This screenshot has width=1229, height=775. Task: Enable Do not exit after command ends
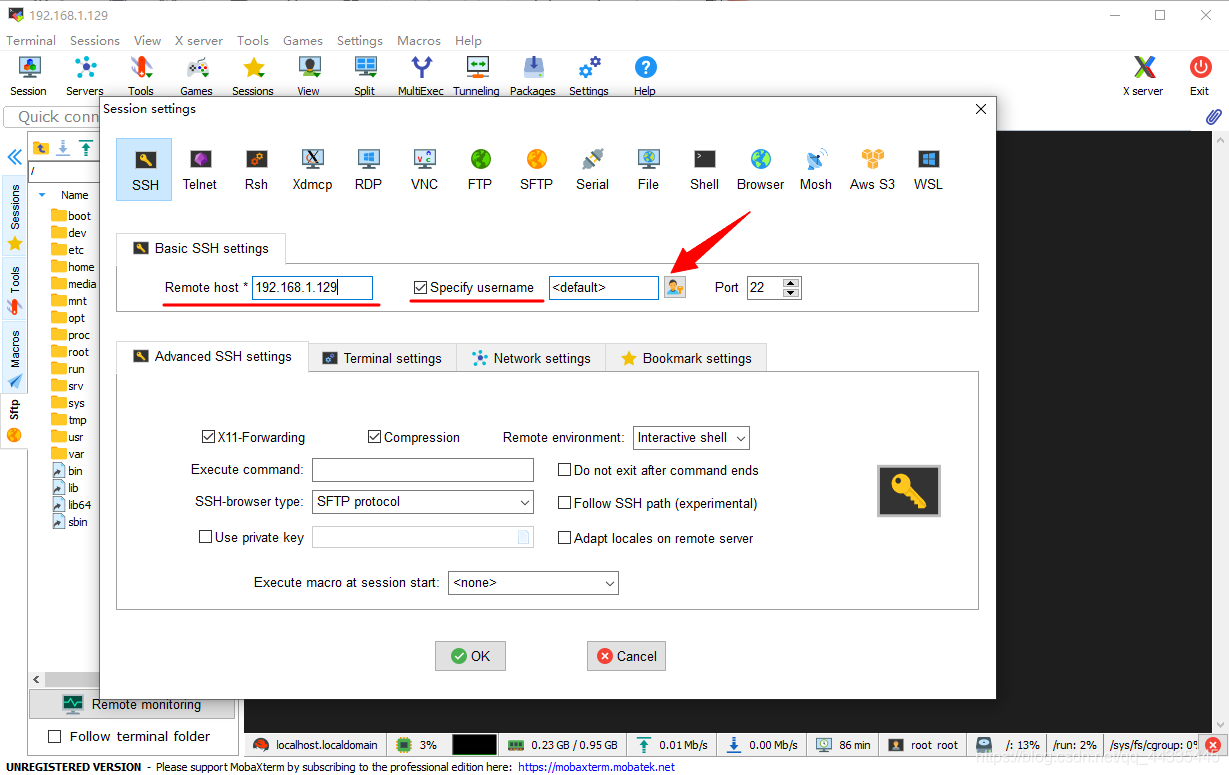(x=564, y=470)
